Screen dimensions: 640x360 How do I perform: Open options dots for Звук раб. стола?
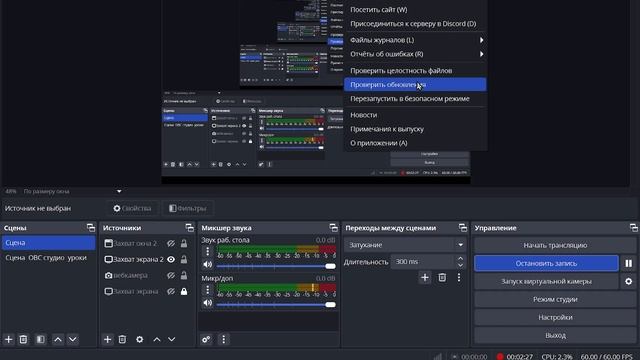(x=207, y=251)
